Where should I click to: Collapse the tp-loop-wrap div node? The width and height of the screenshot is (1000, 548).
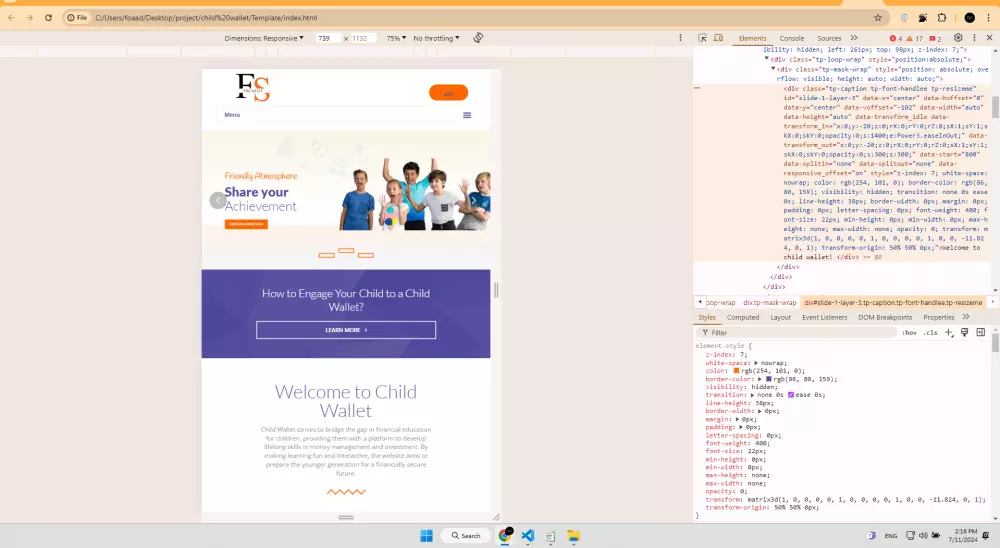point(767,59)
